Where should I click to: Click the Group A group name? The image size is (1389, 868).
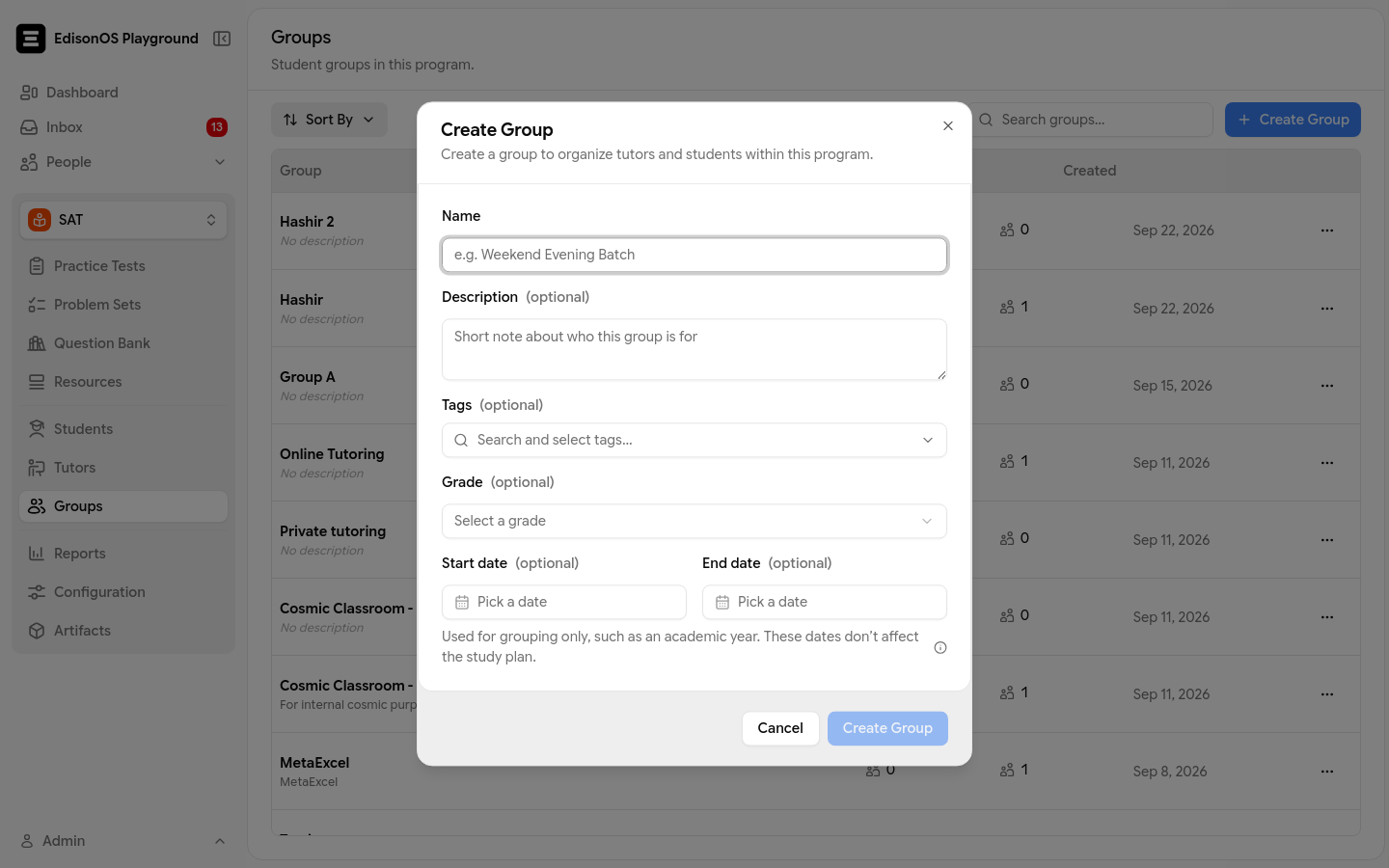point(308,377)
